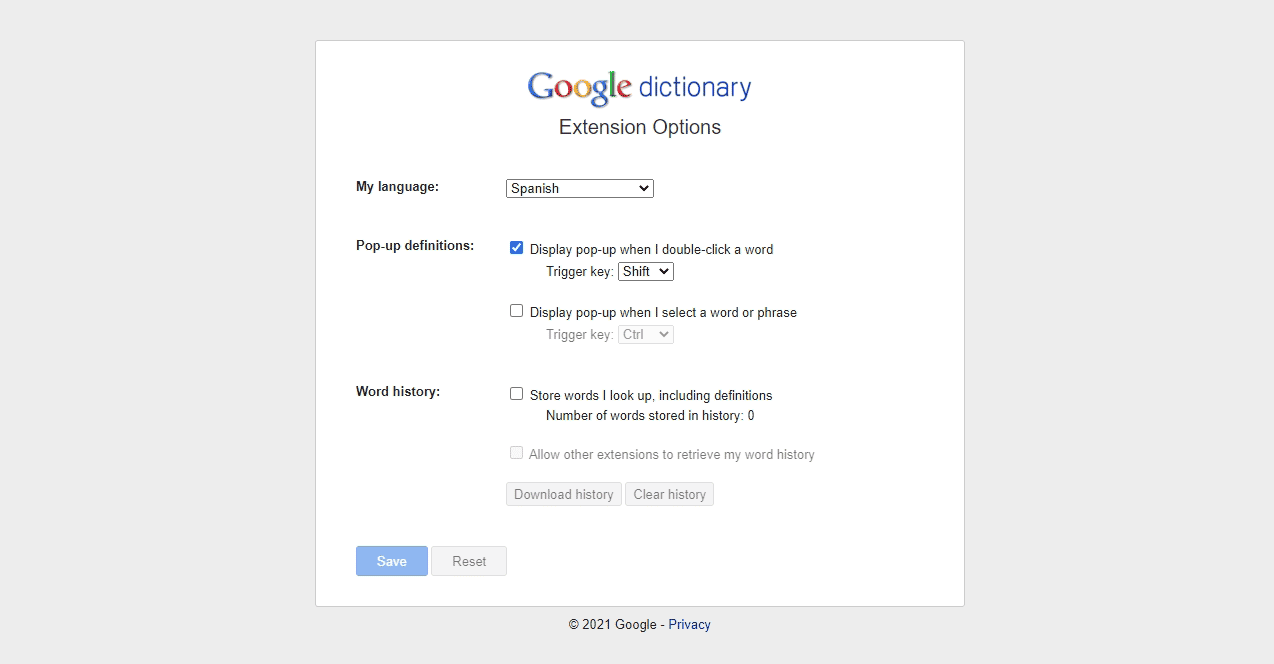This screenshot has height=664, width=1274.
Task: Click the Extension Options heading
Action: pyautogui.click(x=640, y=127)
